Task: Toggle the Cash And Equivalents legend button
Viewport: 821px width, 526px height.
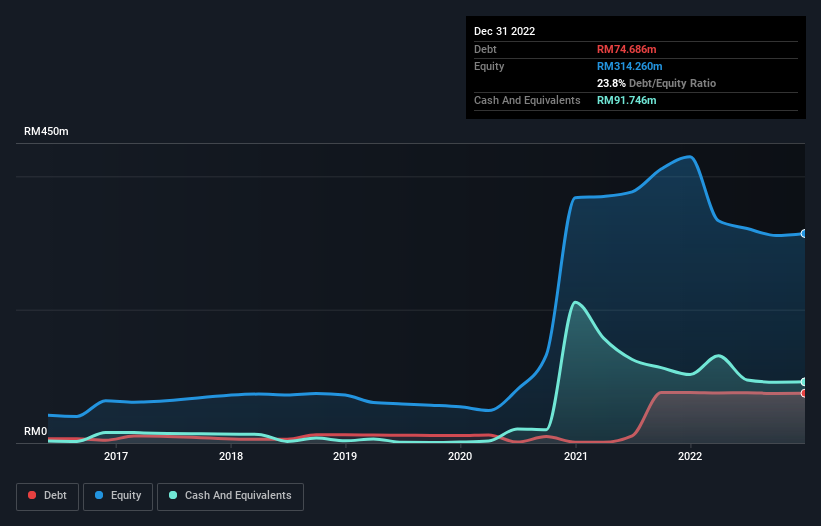Action: [x=230, y=496]
